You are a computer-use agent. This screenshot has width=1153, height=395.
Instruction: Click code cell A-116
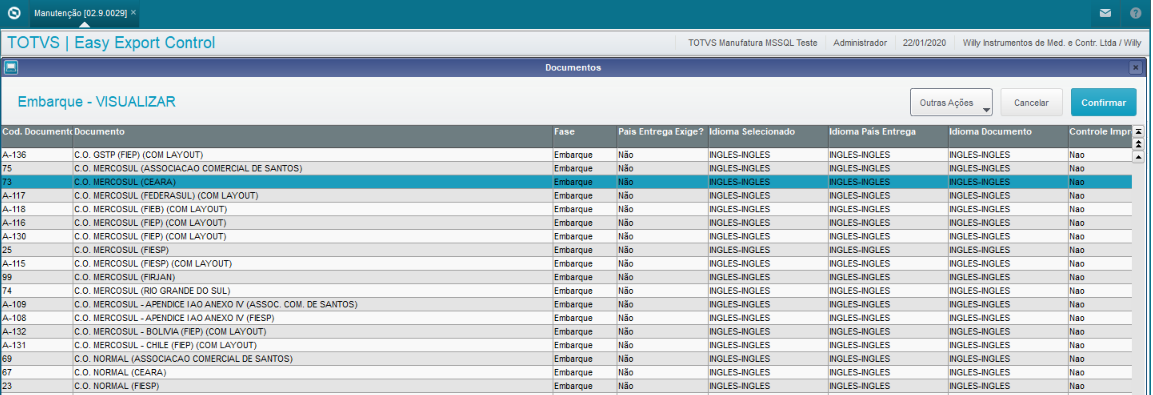pos(36,223)
